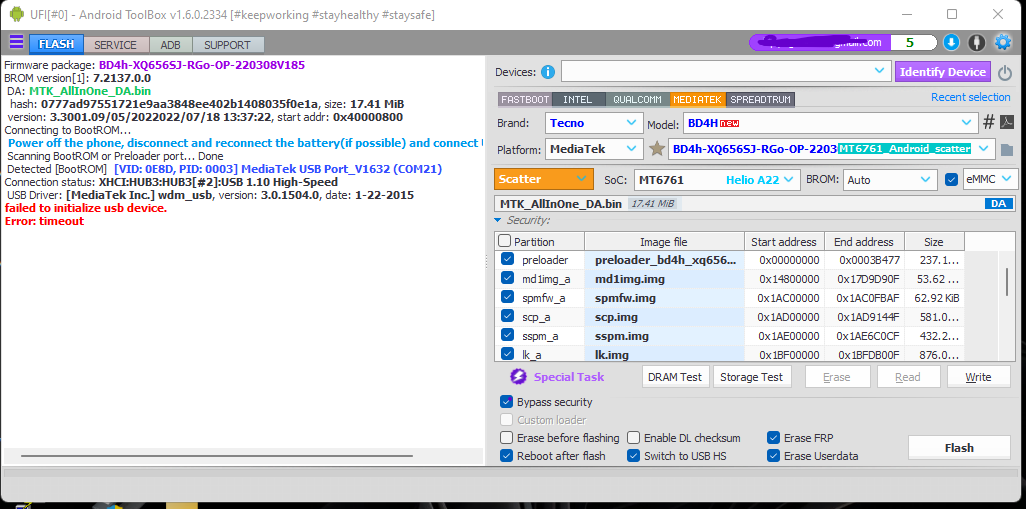Click the browse folder icon beside scatter
Viewport: 1026px width, 509px height.
point(1007,150)
